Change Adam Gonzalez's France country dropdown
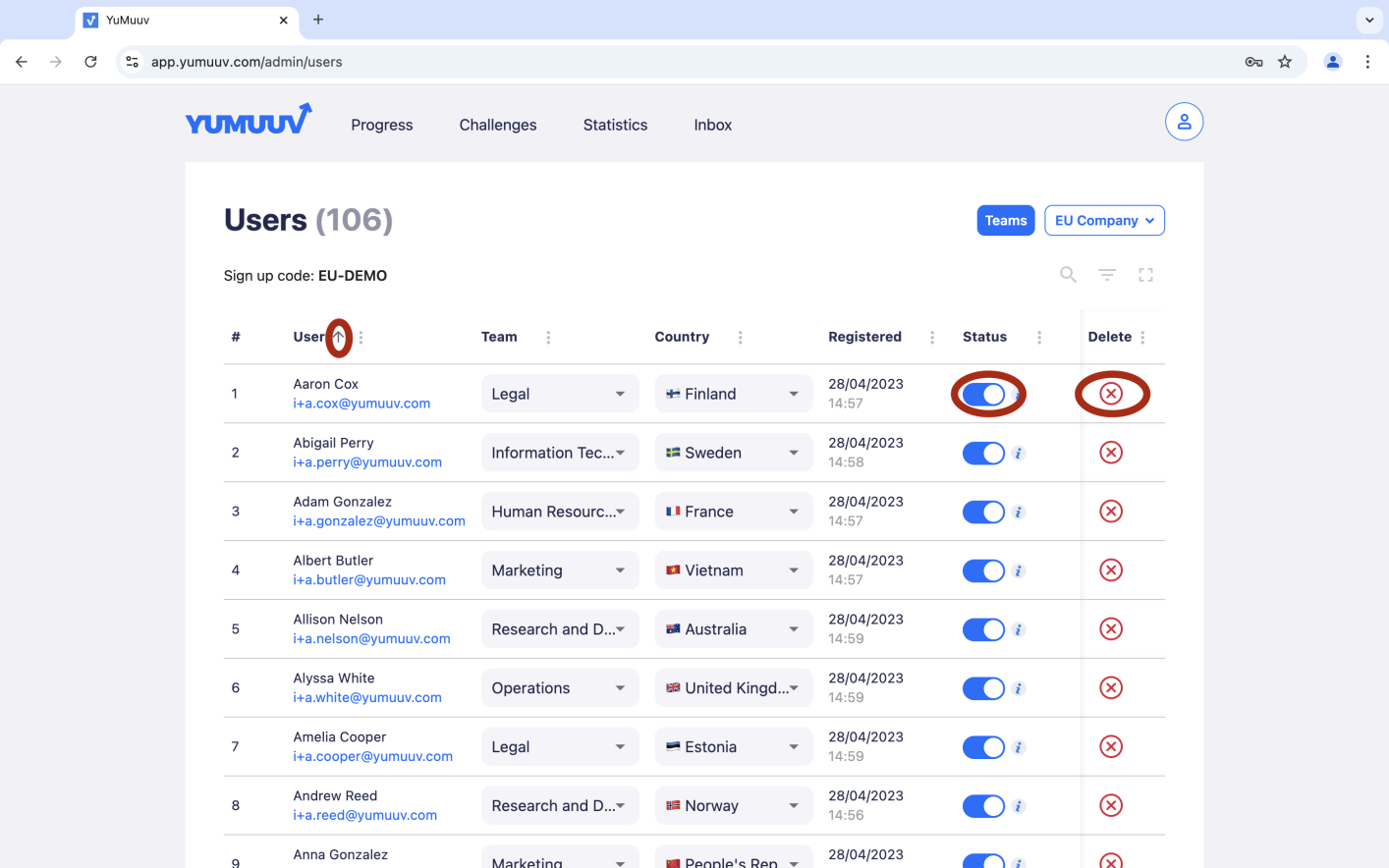The width and height of the screenshot is (1389, 868). pos(734,512)
